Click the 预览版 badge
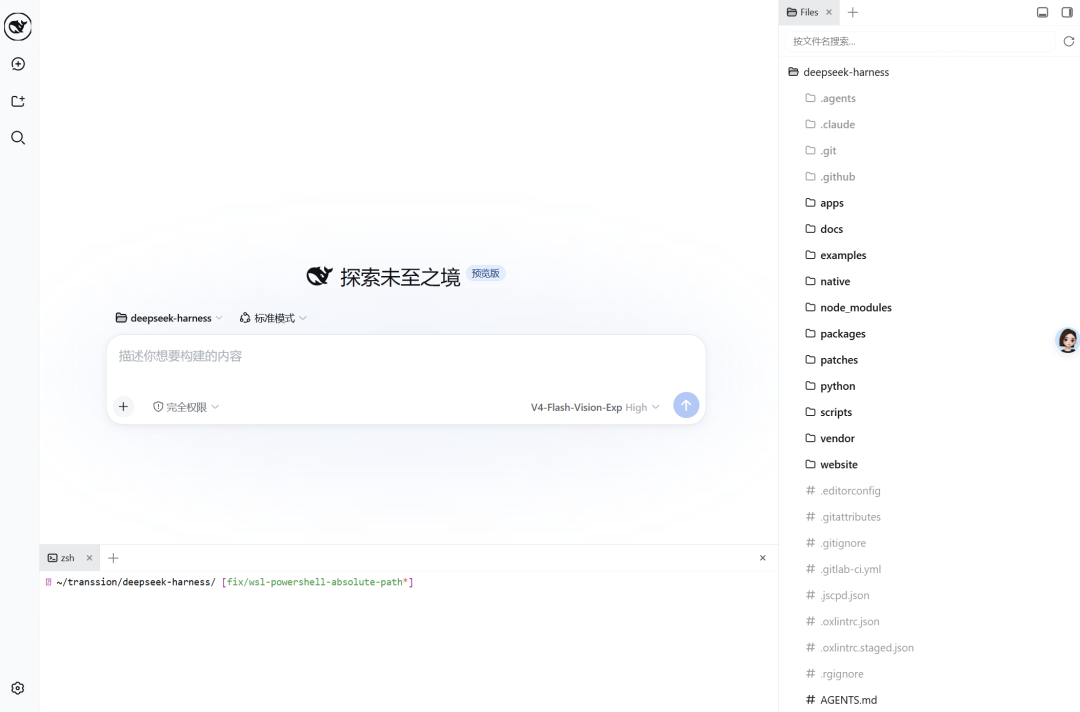This screenshot has width=1080, height=712. point(486,273)
